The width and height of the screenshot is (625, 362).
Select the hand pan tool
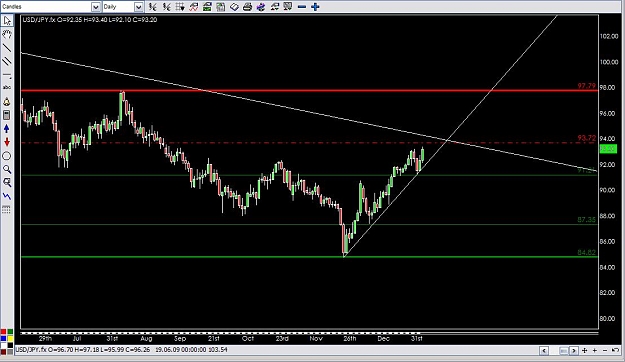click(x=7, y=34)
